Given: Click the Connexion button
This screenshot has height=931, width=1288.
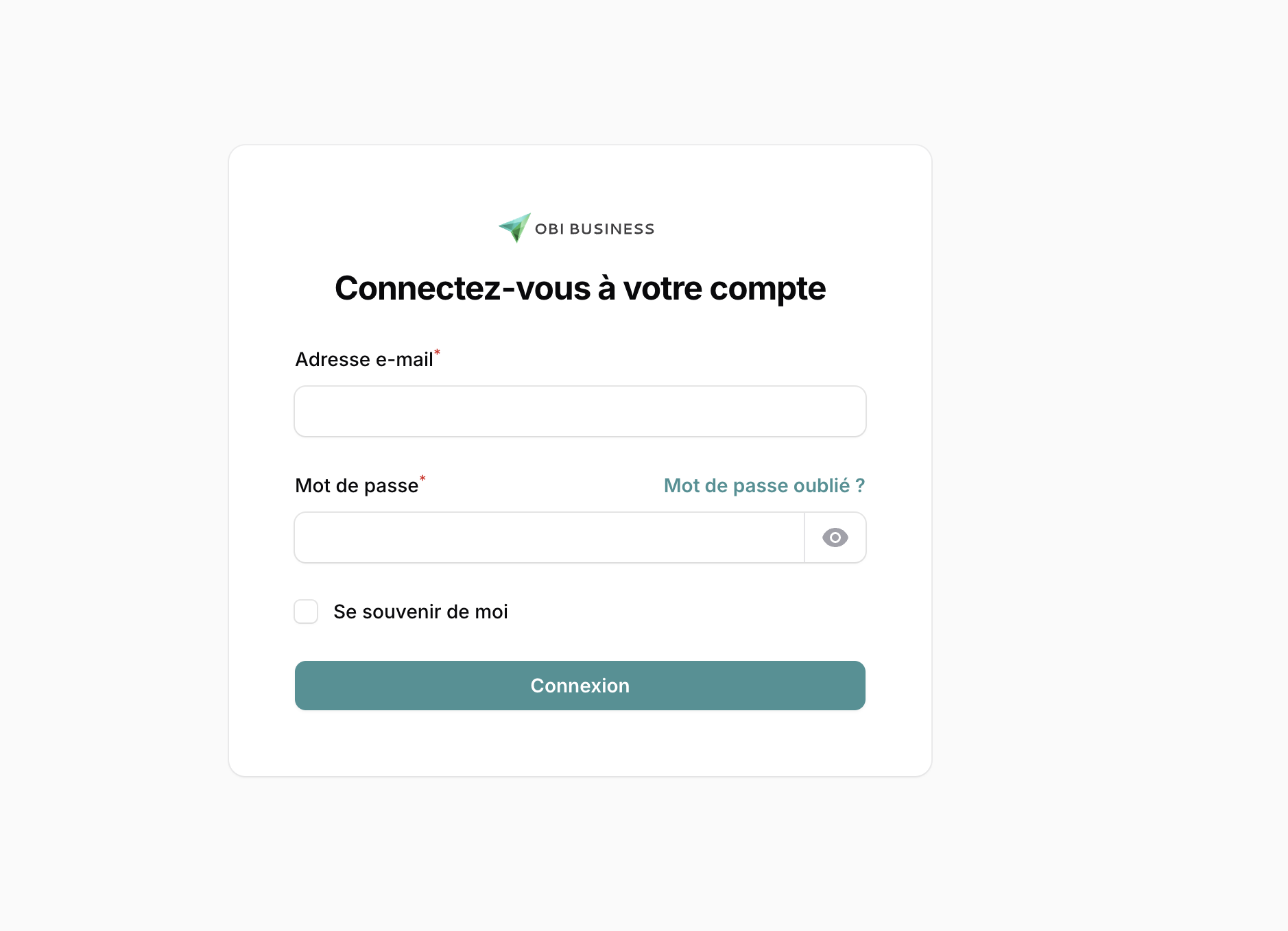Looking at the screenshot, I should 580,686.
